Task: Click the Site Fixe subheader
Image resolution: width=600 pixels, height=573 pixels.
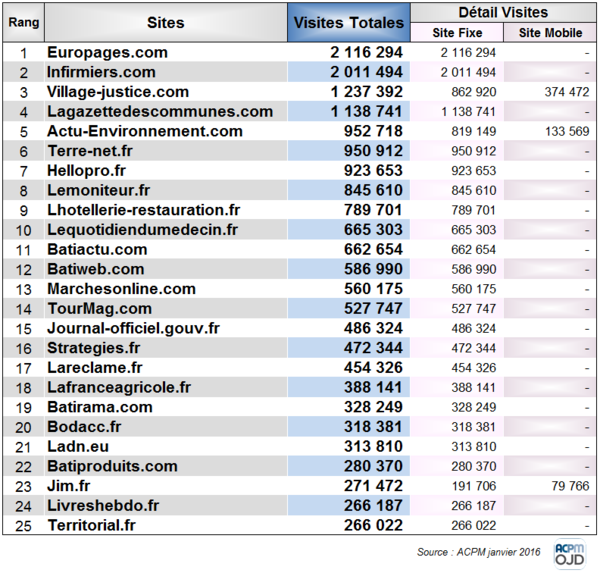Action: click(x=457, y=33)
